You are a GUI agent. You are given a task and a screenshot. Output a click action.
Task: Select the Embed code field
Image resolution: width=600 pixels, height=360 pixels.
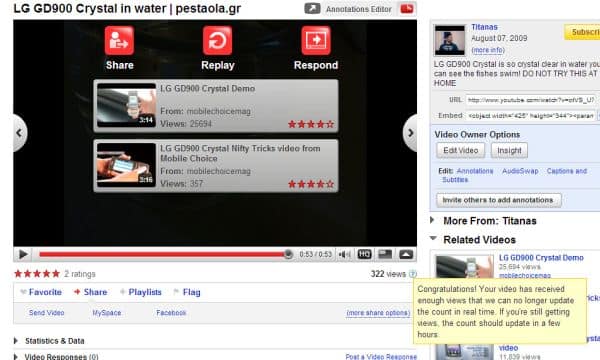pos(531,116)
